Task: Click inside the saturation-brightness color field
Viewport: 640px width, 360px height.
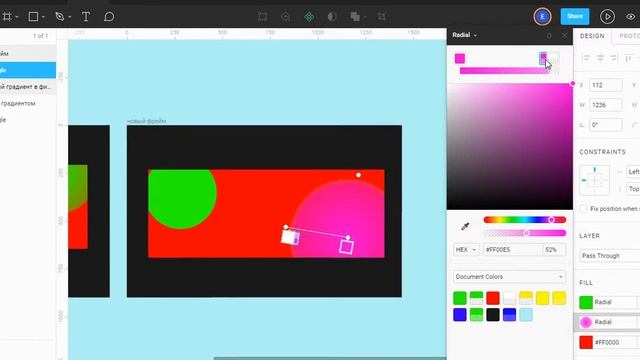Action: coord(510,147)
